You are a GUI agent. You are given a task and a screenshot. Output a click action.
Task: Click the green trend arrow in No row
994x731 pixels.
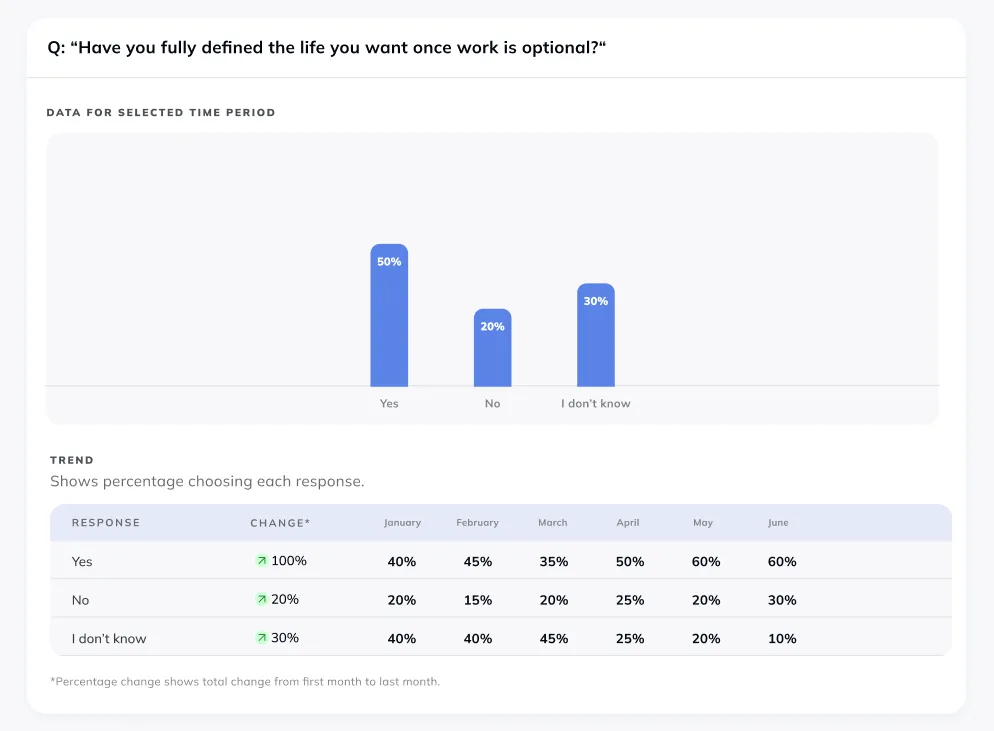click(x=262, y=599)
